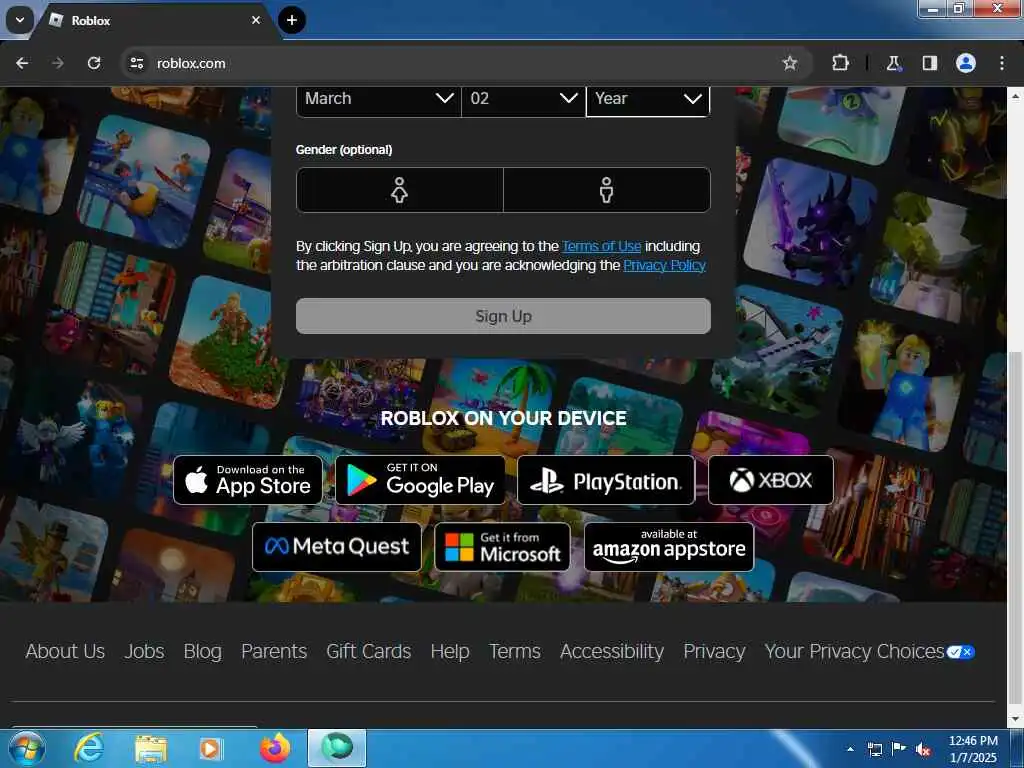Click the scrollbar up arrow

pyautogui.click(x=1015, y=96)
